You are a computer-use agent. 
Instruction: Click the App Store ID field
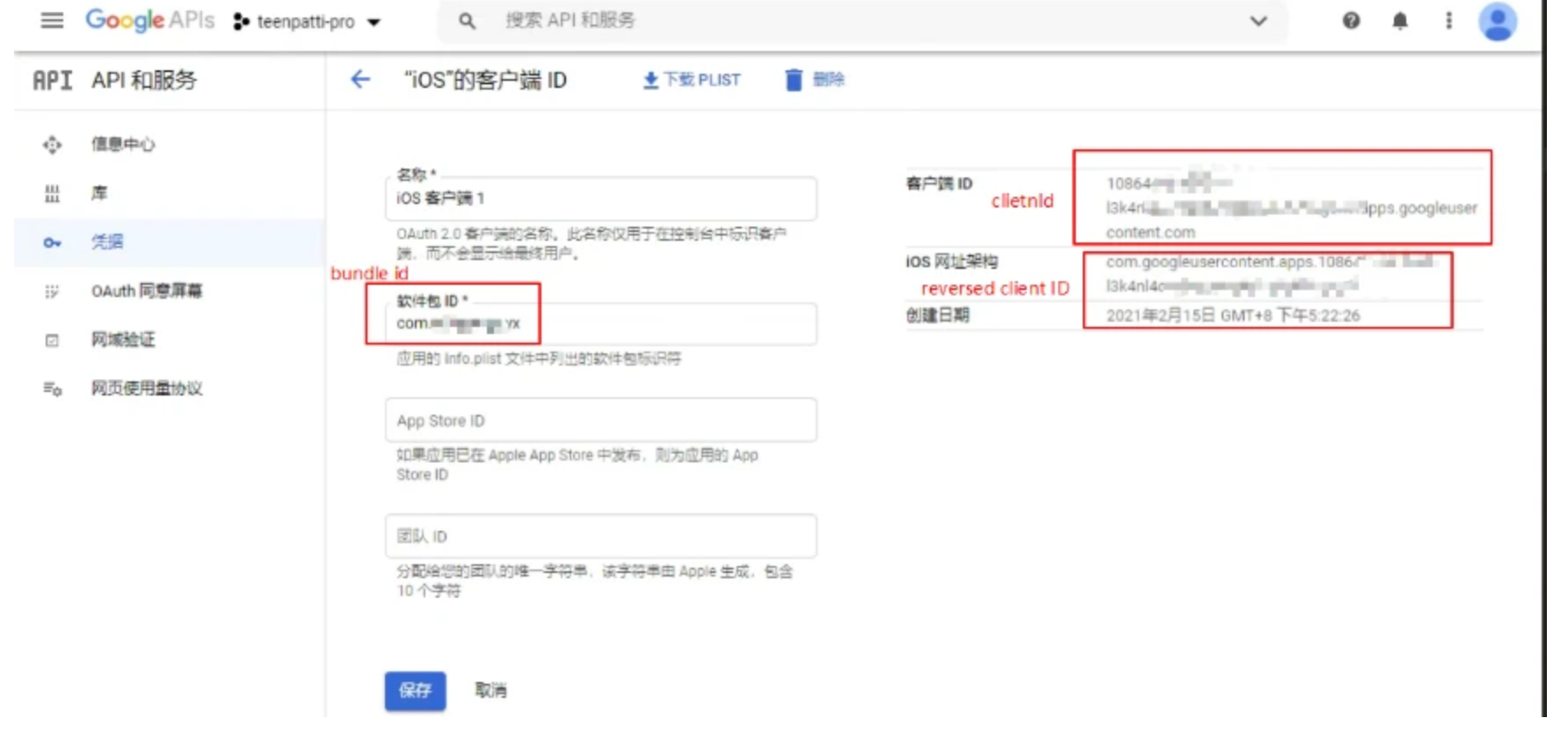tap(601, 420)
